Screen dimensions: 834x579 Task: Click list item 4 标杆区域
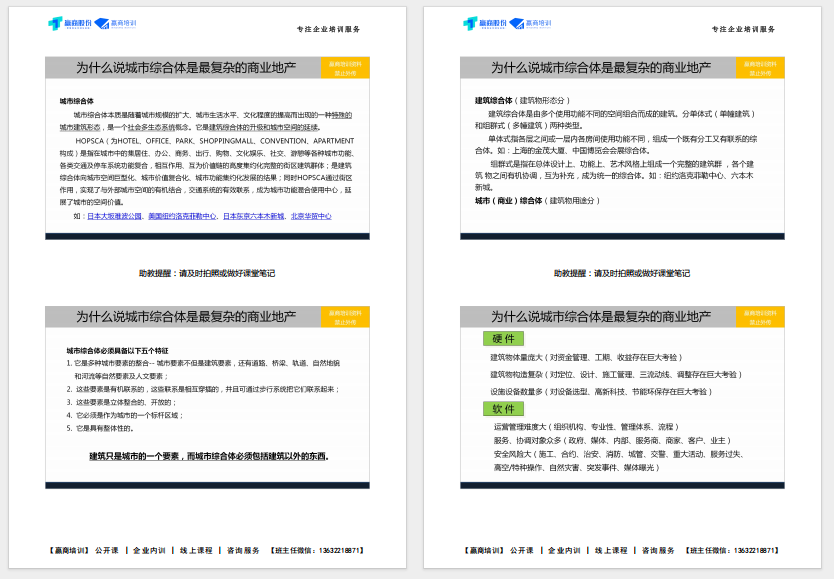(125, 415)
